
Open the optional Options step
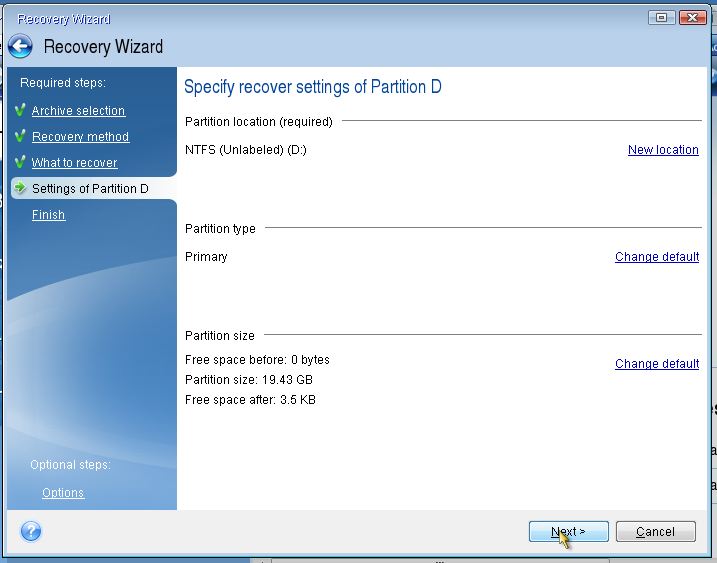pyautogui.click(x=63, y=493)
